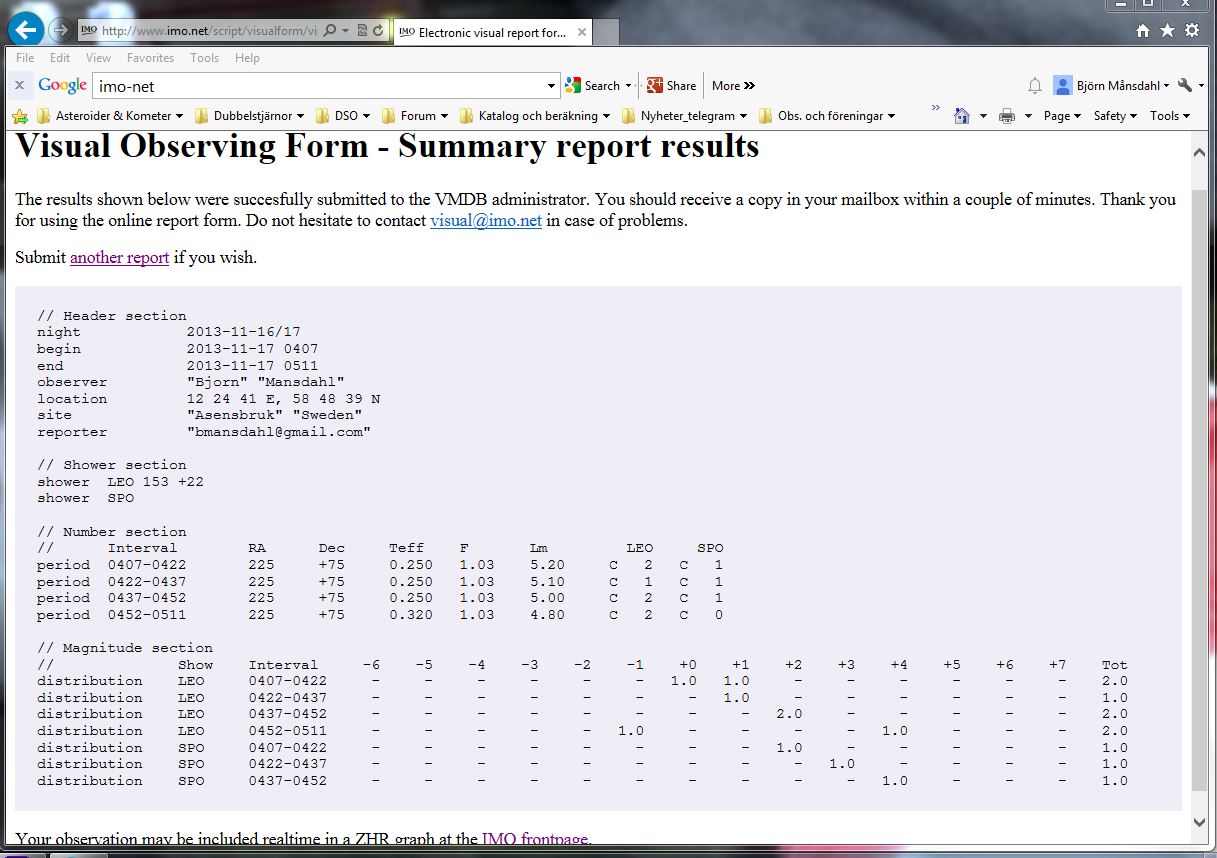Open Favorites star icon at top right
The height and width of the screenshot is (858, 1217).
(1167, 31)
